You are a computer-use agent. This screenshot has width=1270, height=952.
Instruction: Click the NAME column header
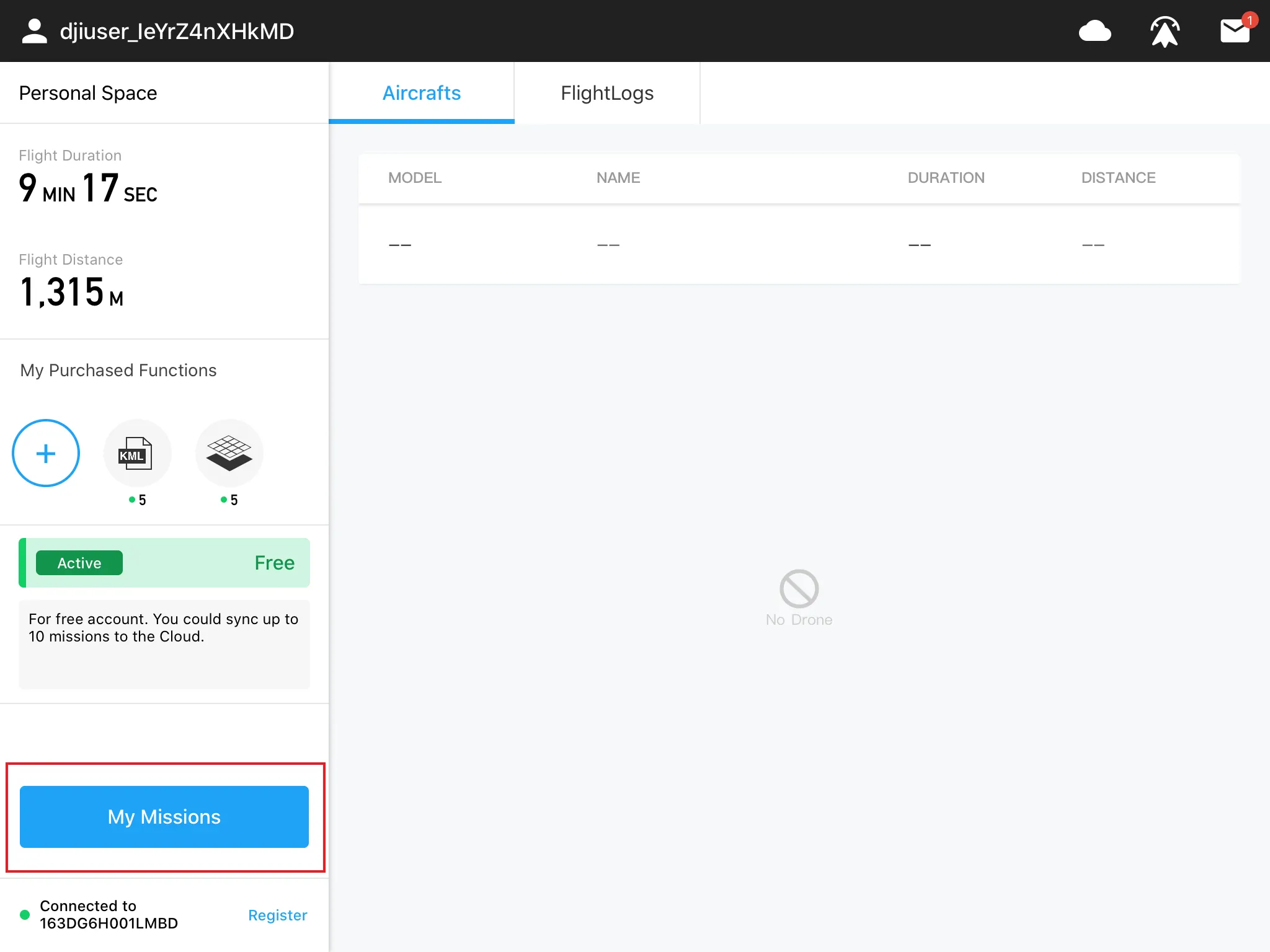618,178
